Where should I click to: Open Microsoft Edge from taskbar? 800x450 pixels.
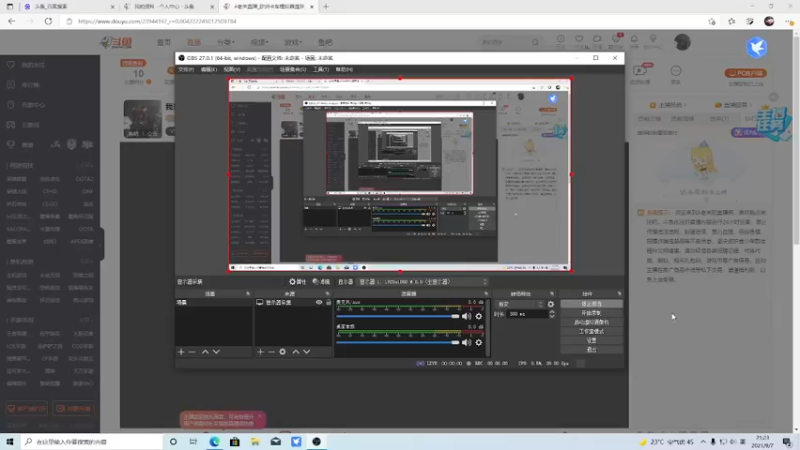(x=214, y=442)
